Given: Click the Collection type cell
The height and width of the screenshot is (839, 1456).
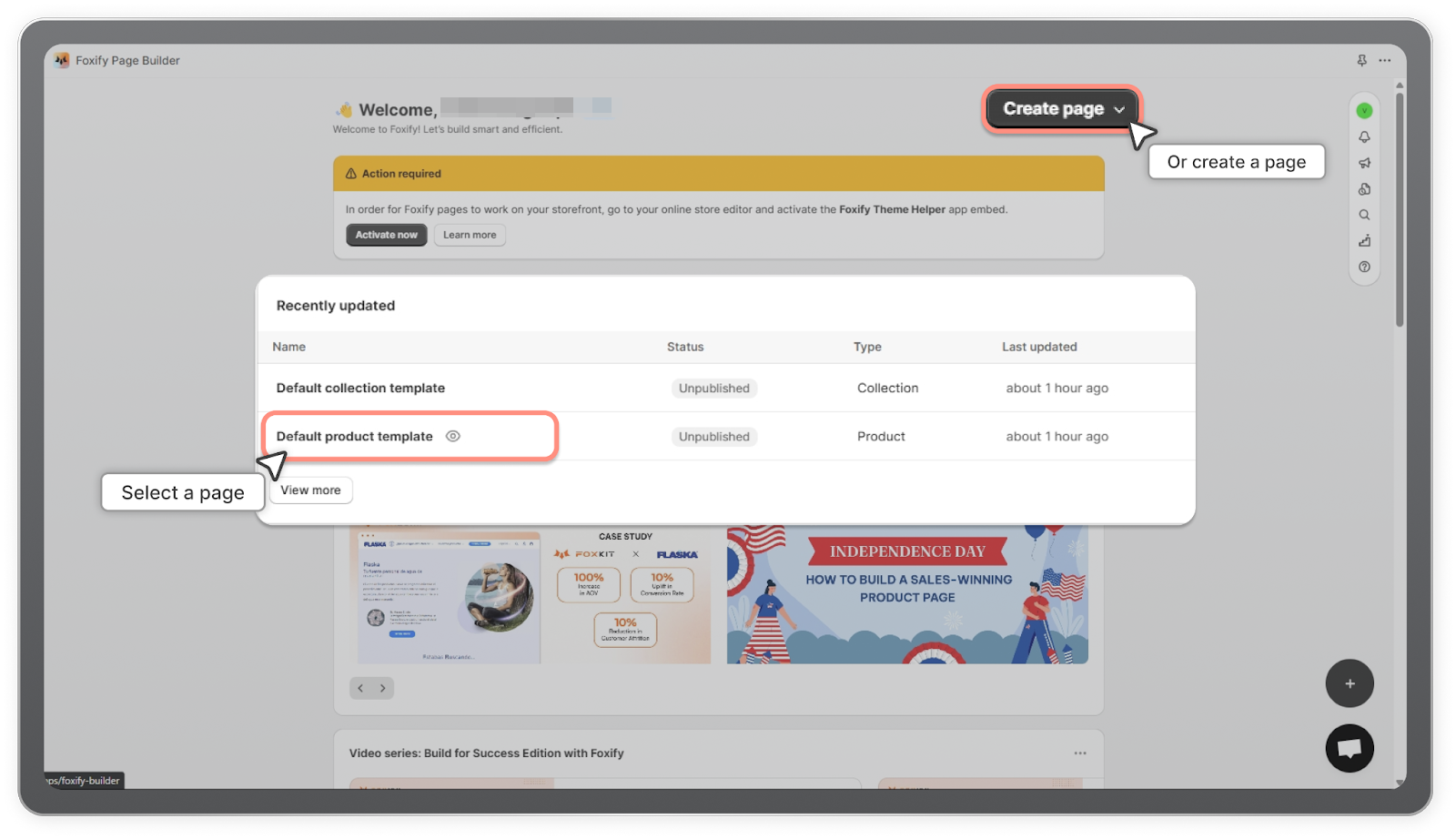Looking at the screenshot, I should click(x=887, y=388).
